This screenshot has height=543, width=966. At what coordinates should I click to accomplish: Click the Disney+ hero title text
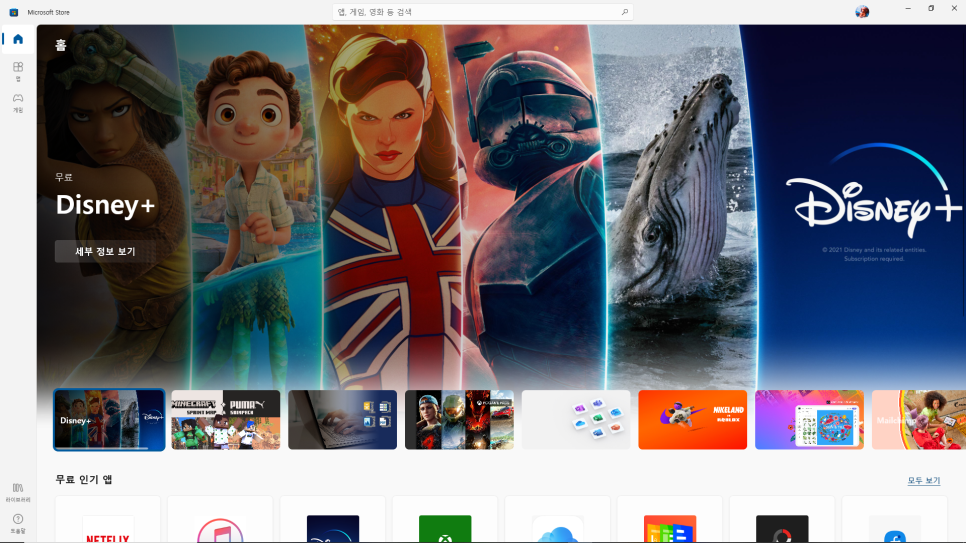pos(105,205)
